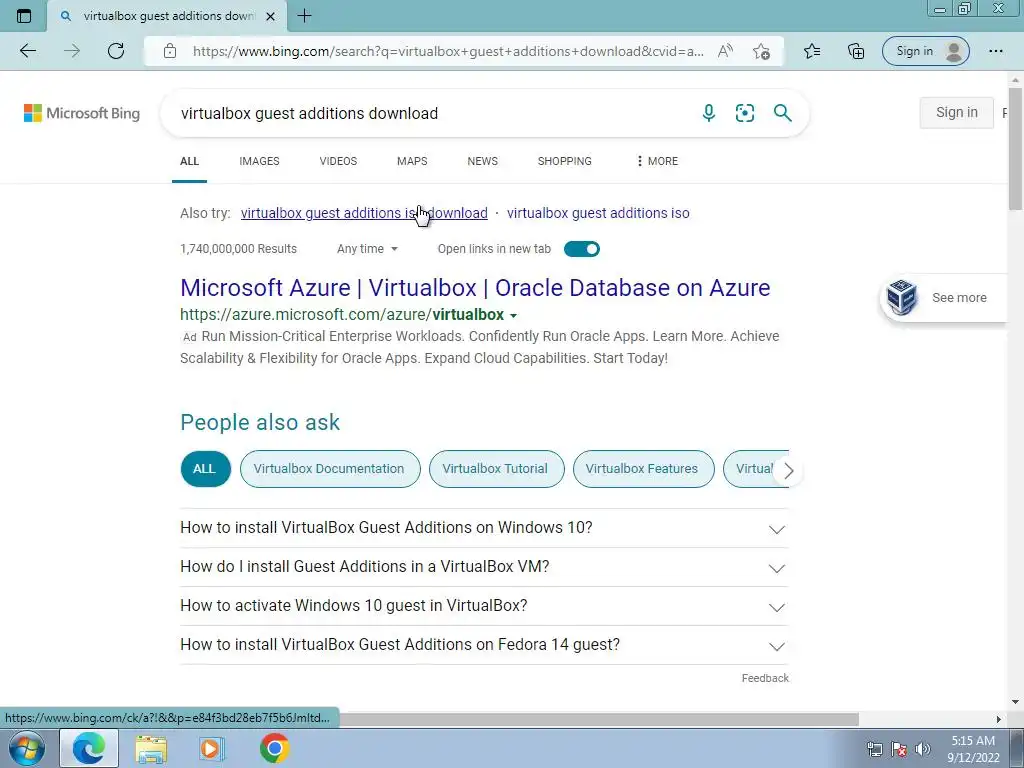The image size is (1024, 768).
Task: Click the lock site info icon
Action: pyautogui.click(x=170, y=51)
